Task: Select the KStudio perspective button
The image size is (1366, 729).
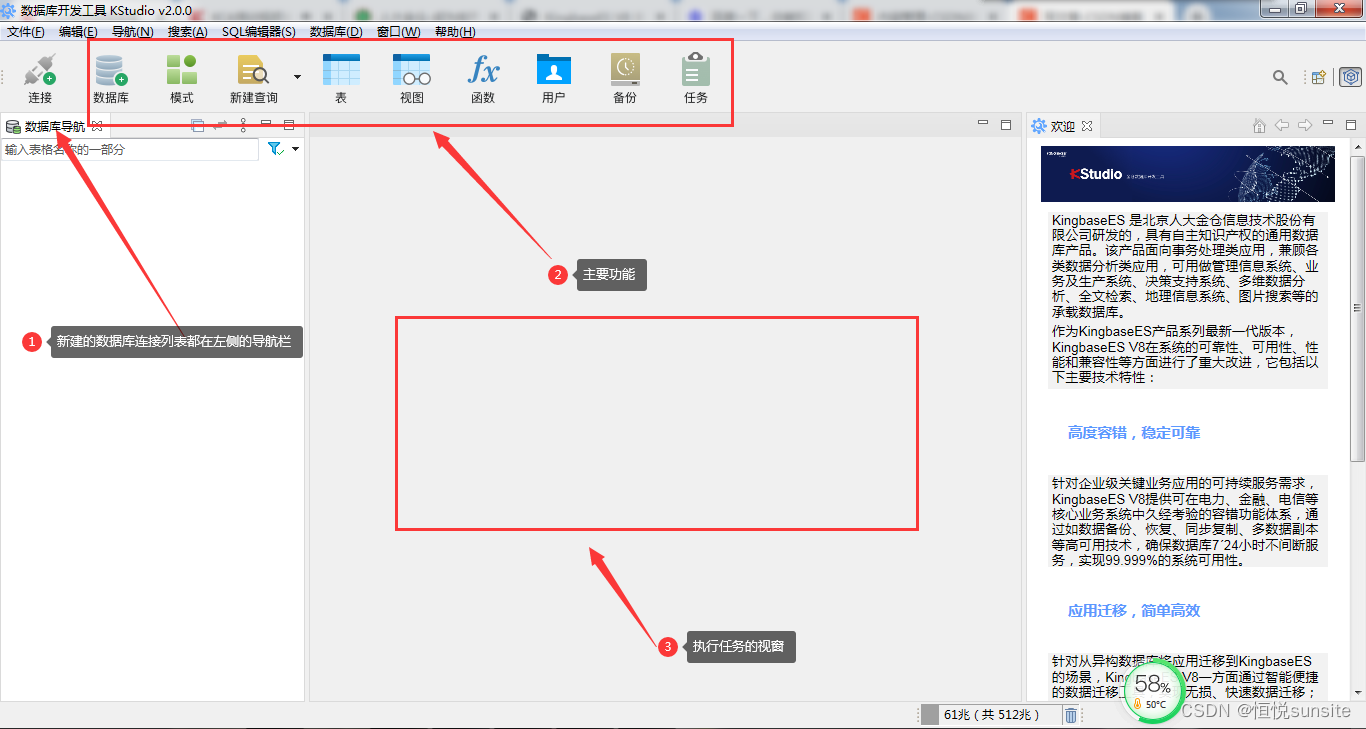Action: (1351, 77)
